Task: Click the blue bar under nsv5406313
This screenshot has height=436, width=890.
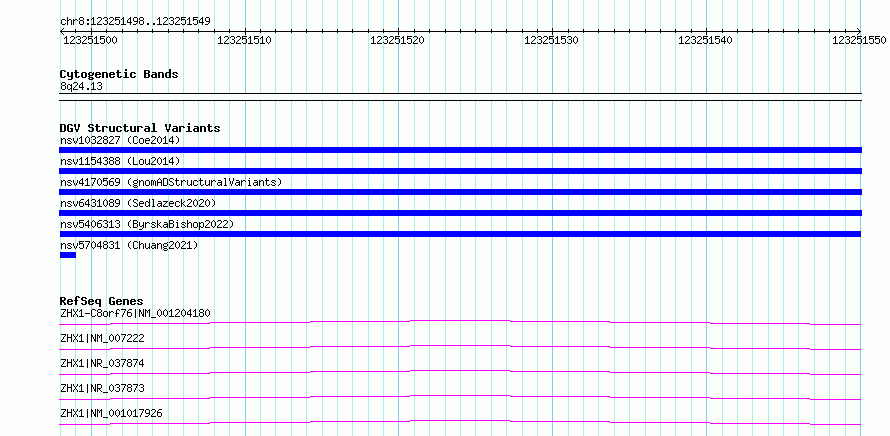Action: (x=460, y=234)
